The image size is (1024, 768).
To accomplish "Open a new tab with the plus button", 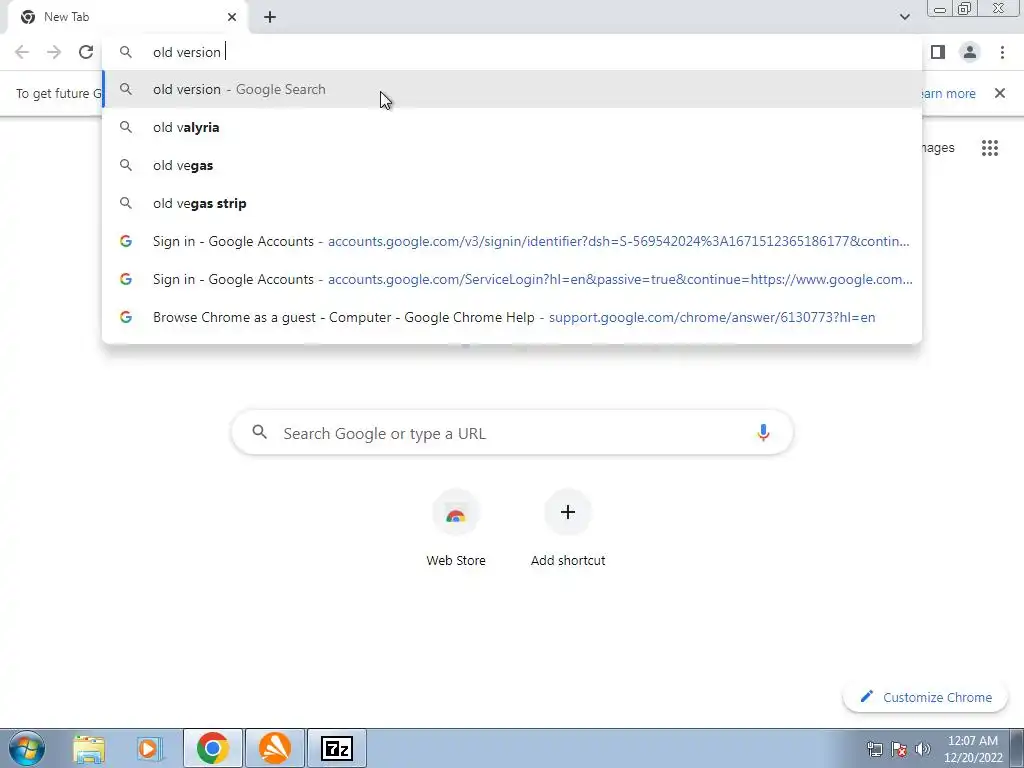I will pos(270,17).
